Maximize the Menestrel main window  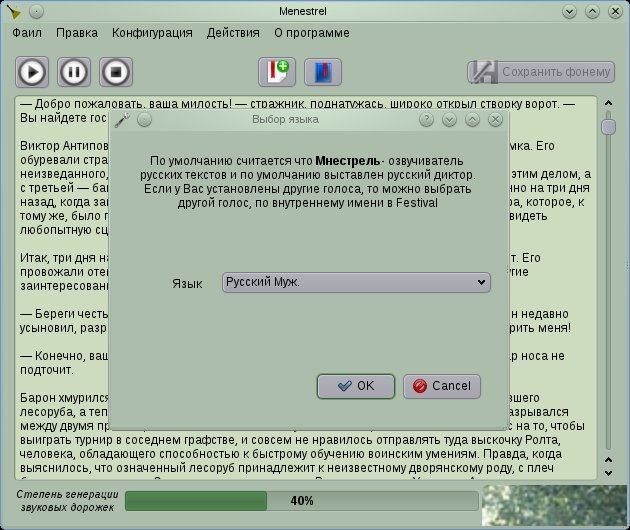tap(592, 12)
